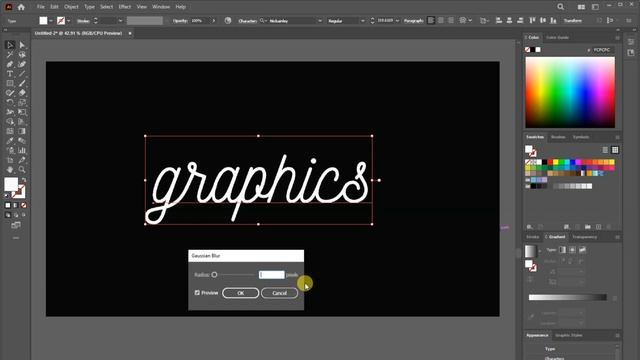Open the font style Regular dropdown
Image resolution: width=640 pixels, height=360 pixels.
[x=362, y=20]
